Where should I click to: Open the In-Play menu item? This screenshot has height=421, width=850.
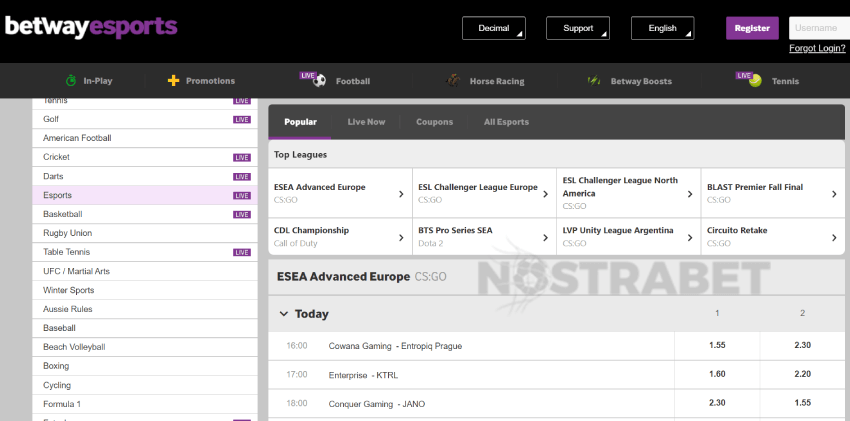(x=89, y=81)
